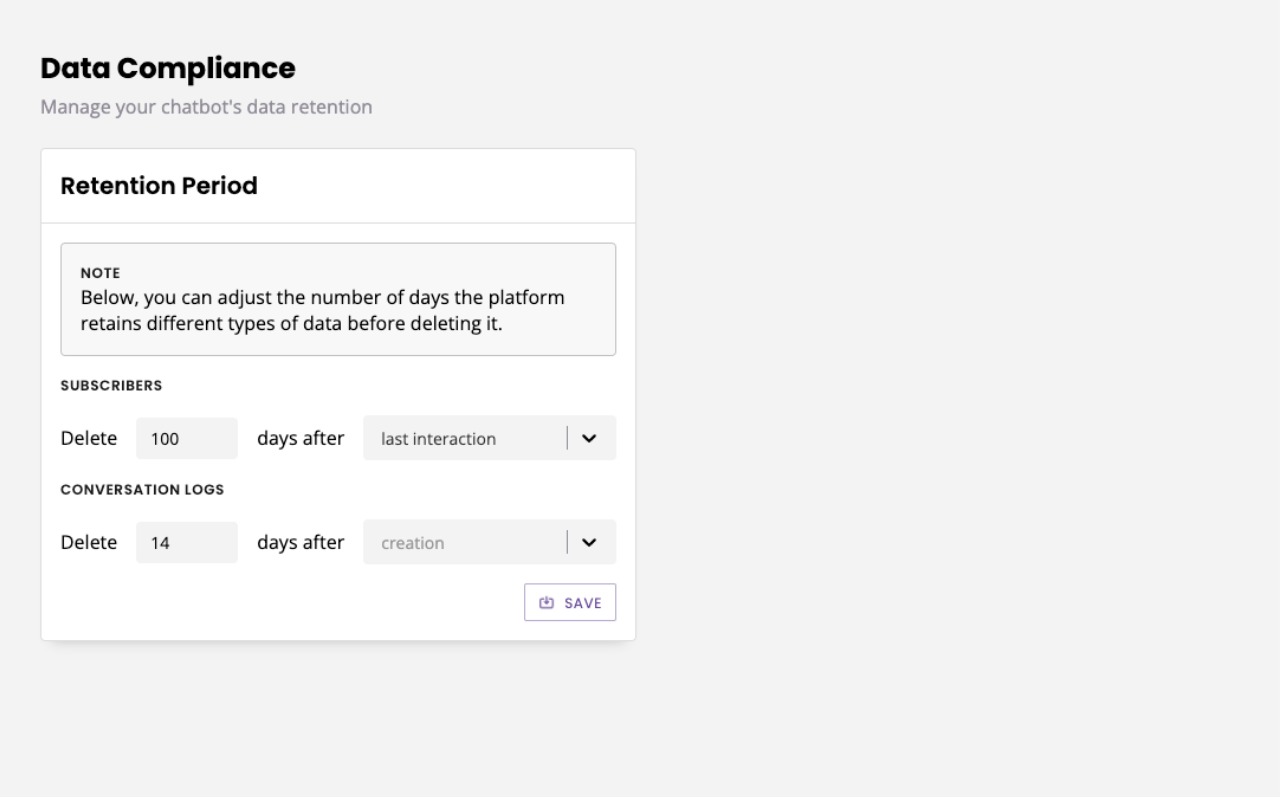1280x797 pixels.
Task: Click the 'days after' label beside the 100 field
Action: click(301, 438)
